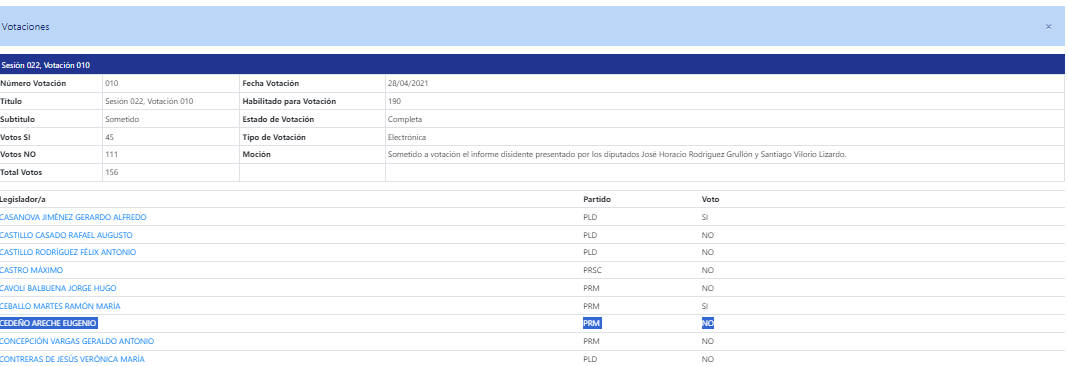Select the Fecha Votación value 28/04/2021
Screen dimensions: 1068x366
(x=407, y=84)
